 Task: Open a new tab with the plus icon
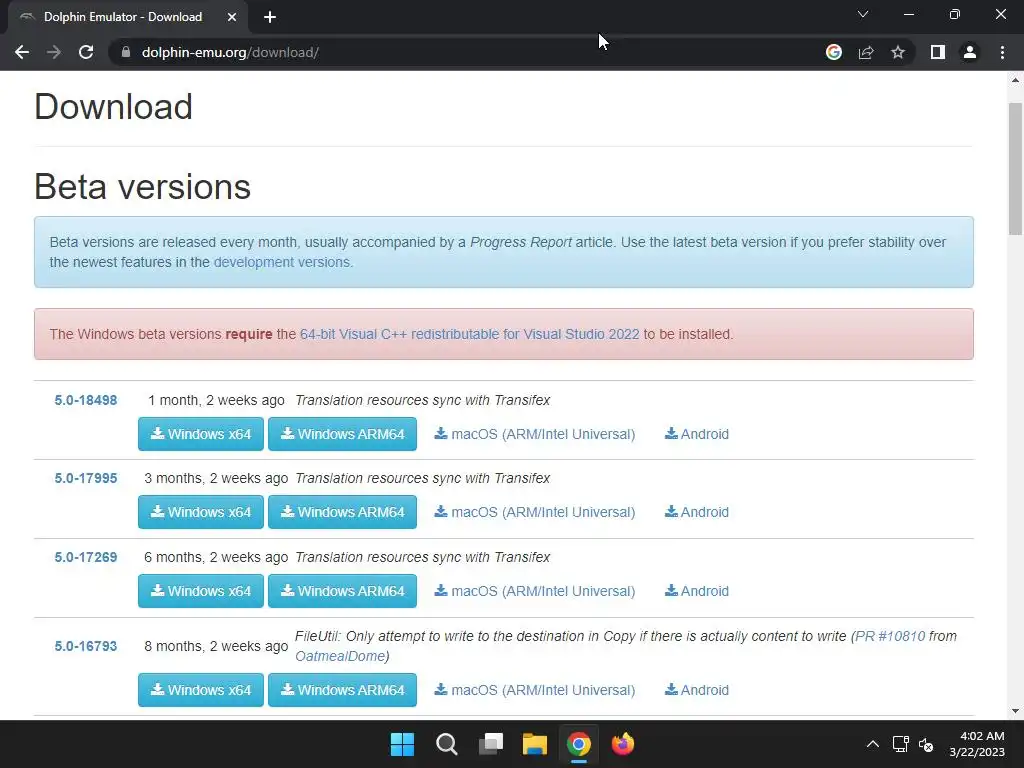[x=270, y=17]
